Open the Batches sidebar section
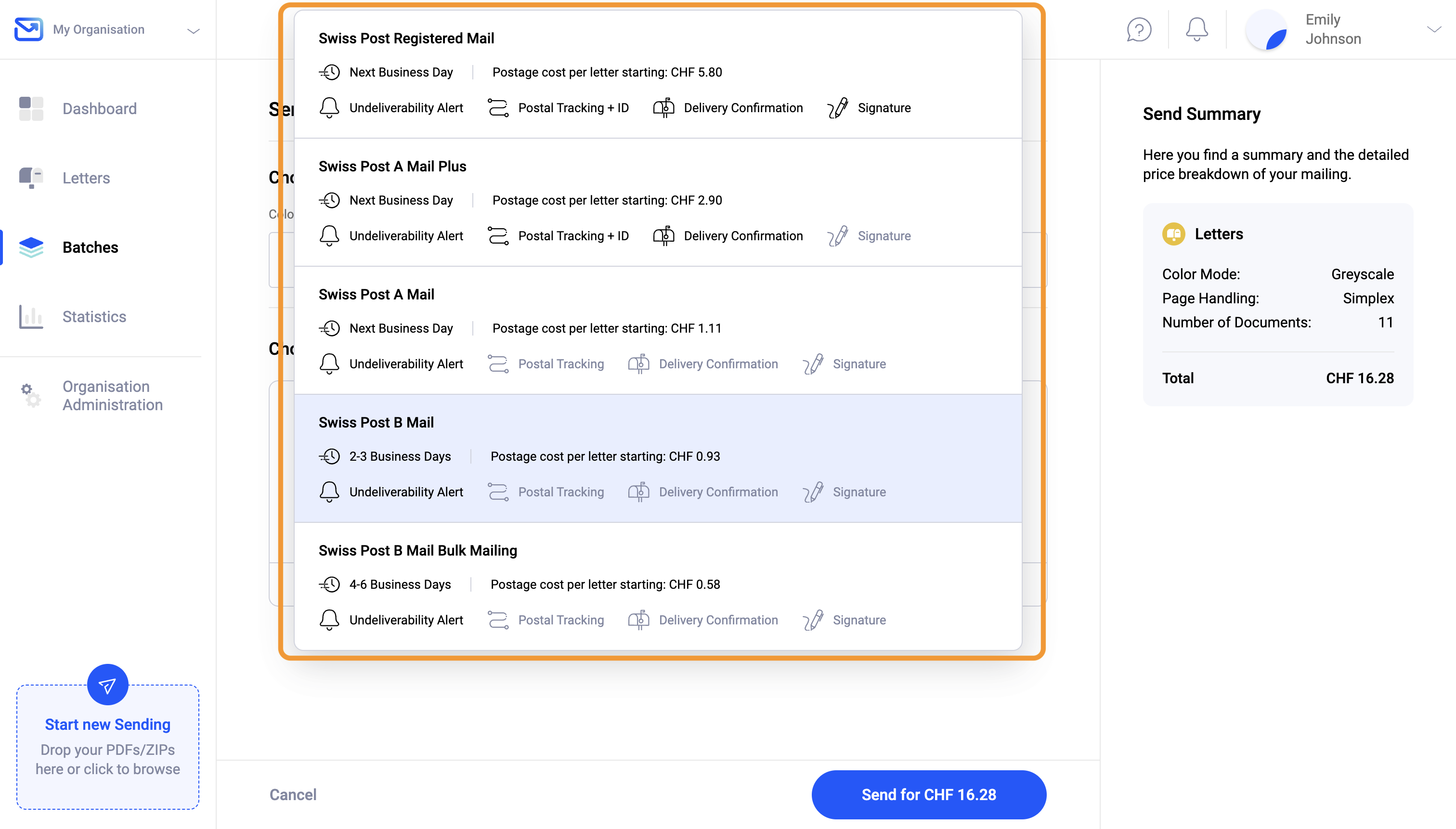This screenshot has height=829, width=1456. pos(91,247)
